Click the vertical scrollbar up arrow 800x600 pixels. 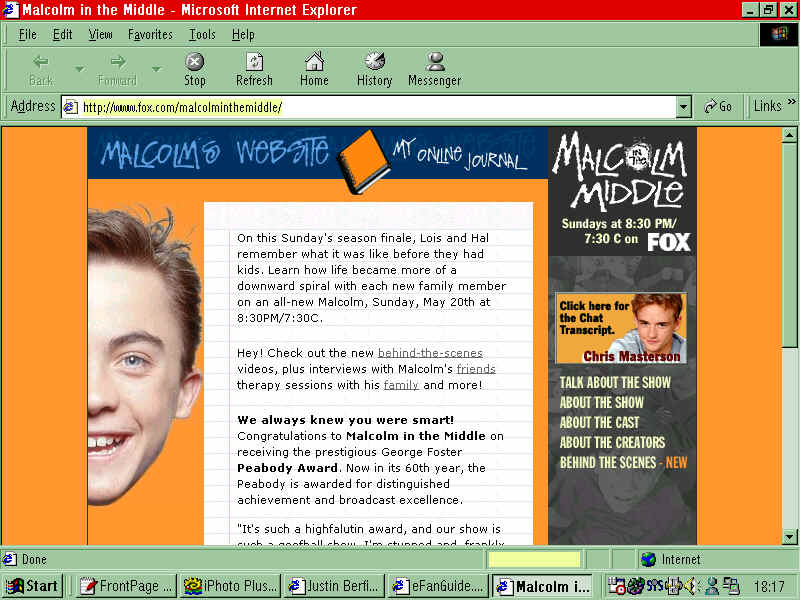tap(789, 135)
